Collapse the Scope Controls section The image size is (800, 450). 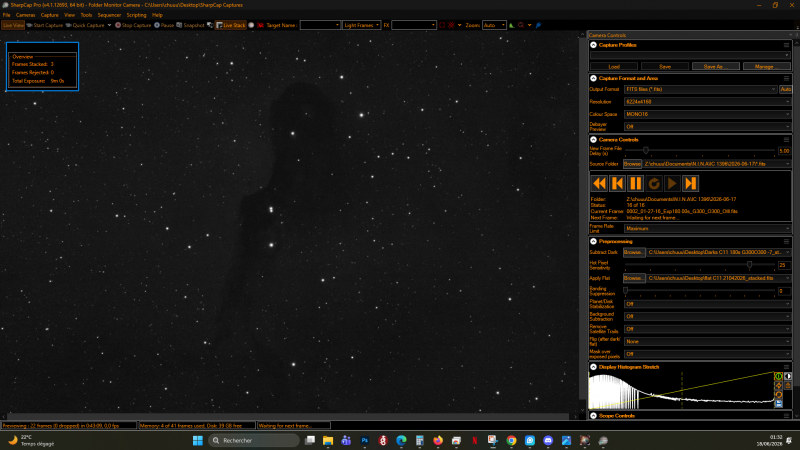coord(593,416)
